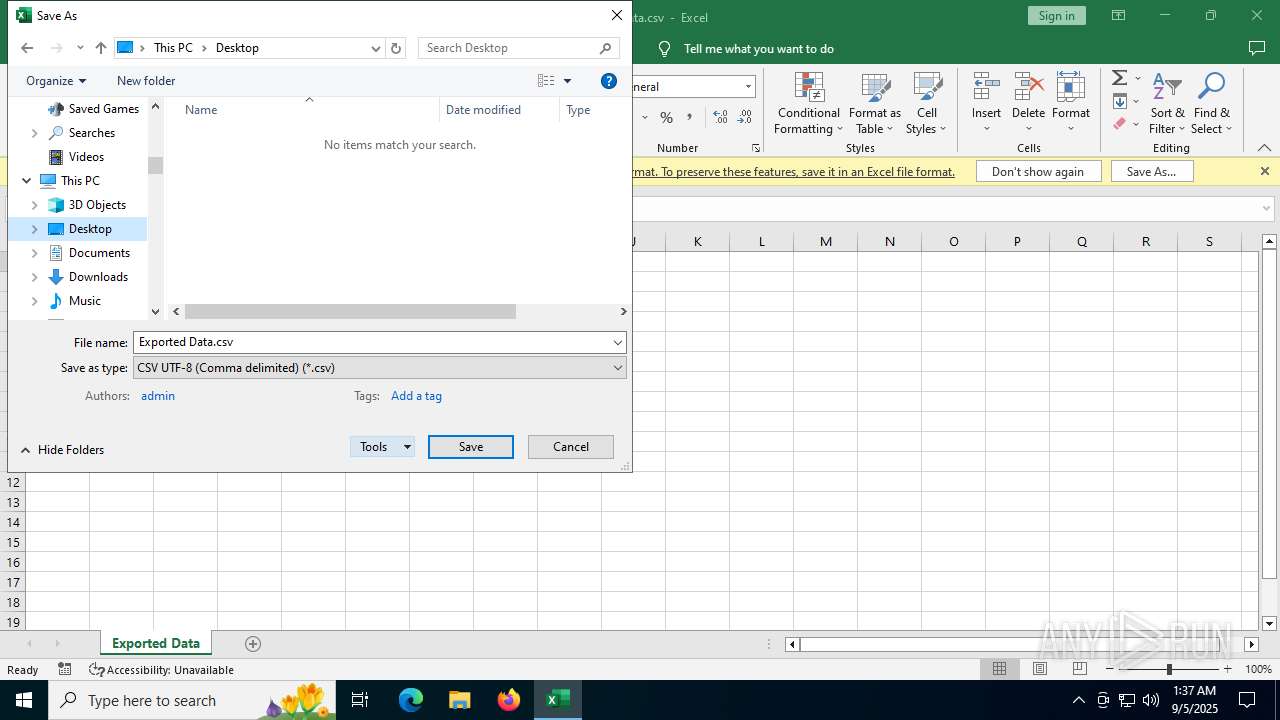This screenshot has height=720, width=1280.
Task: Click Tell me what you want to do
Action: 758,49
